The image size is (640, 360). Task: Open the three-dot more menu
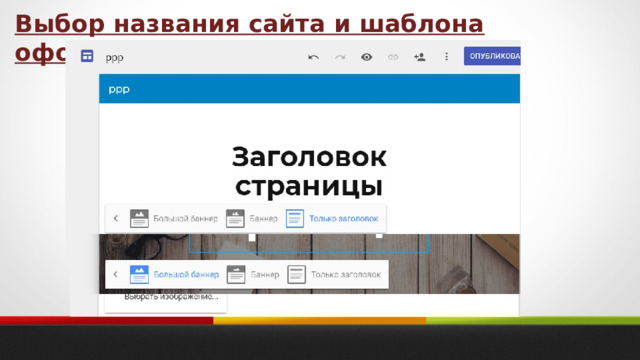point(447,56)
